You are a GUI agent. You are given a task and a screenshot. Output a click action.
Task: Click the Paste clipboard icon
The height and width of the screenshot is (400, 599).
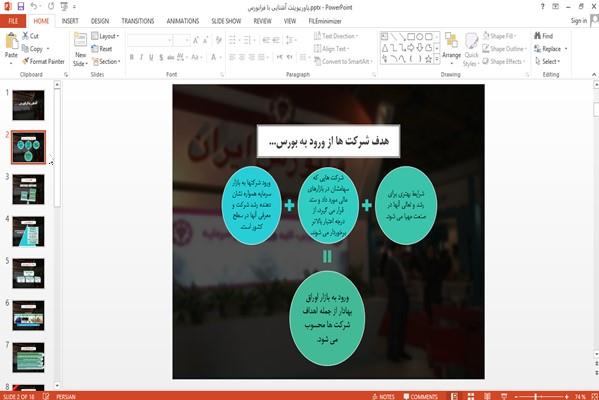[x=11, y=41]
